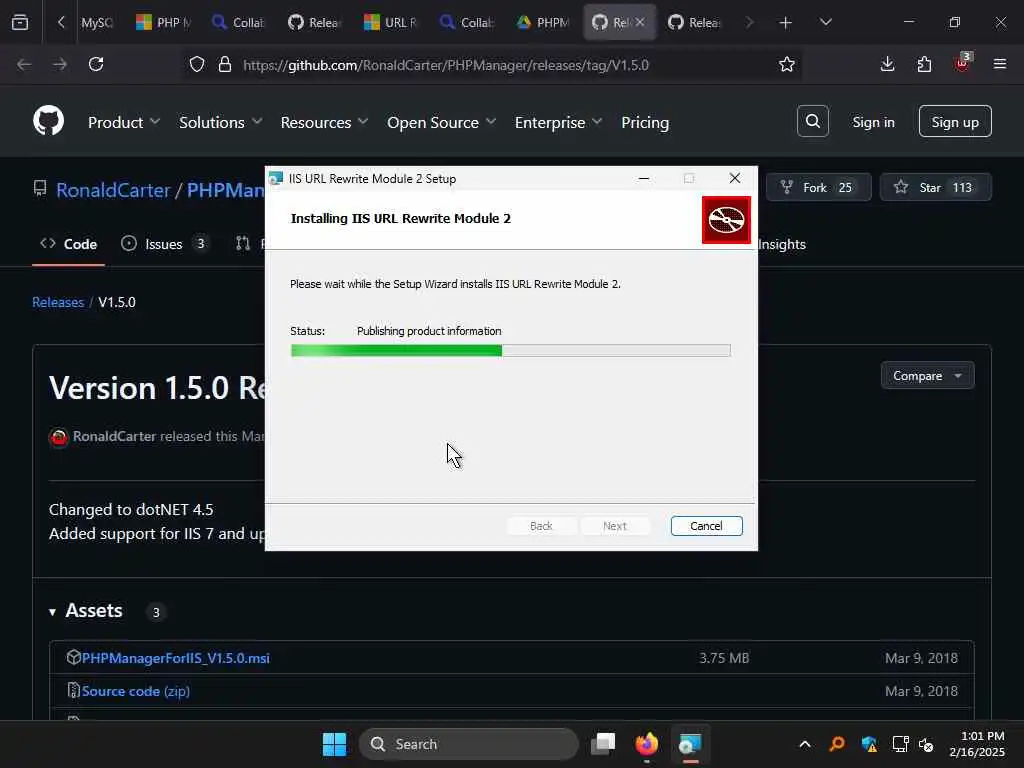The height and width of the screenshot is (768, 1024).
Task: Open RonaldCarter owner link
Action: pyautogui.click(x=113, y=190)
